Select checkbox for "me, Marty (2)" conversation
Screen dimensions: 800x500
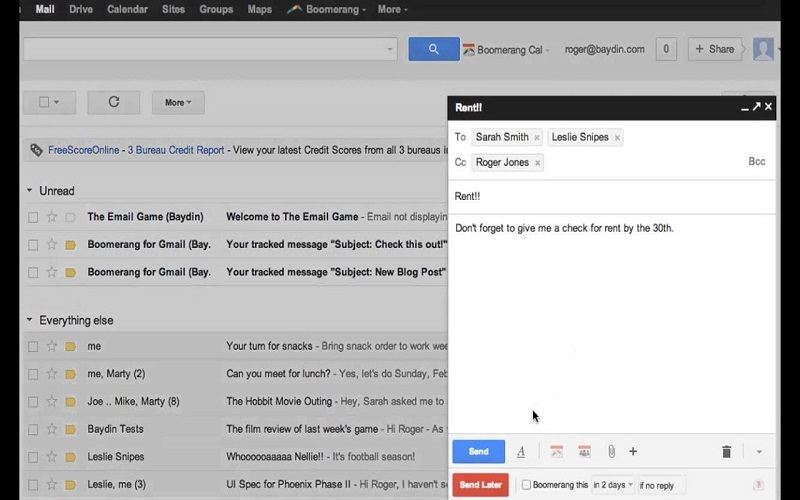tap(33, 374)
